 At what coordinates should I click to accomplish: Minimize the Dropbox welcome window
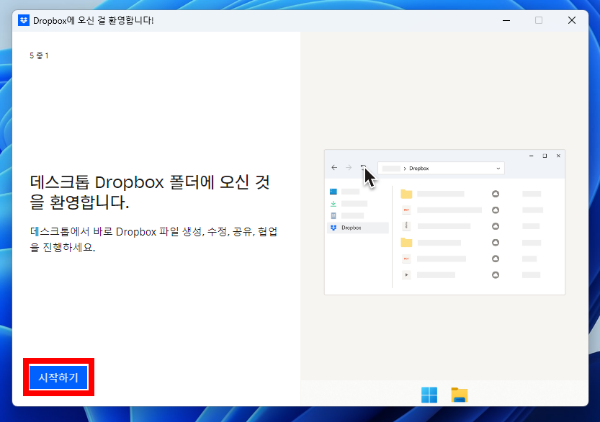pyautogui.click(x=506, y=20)
